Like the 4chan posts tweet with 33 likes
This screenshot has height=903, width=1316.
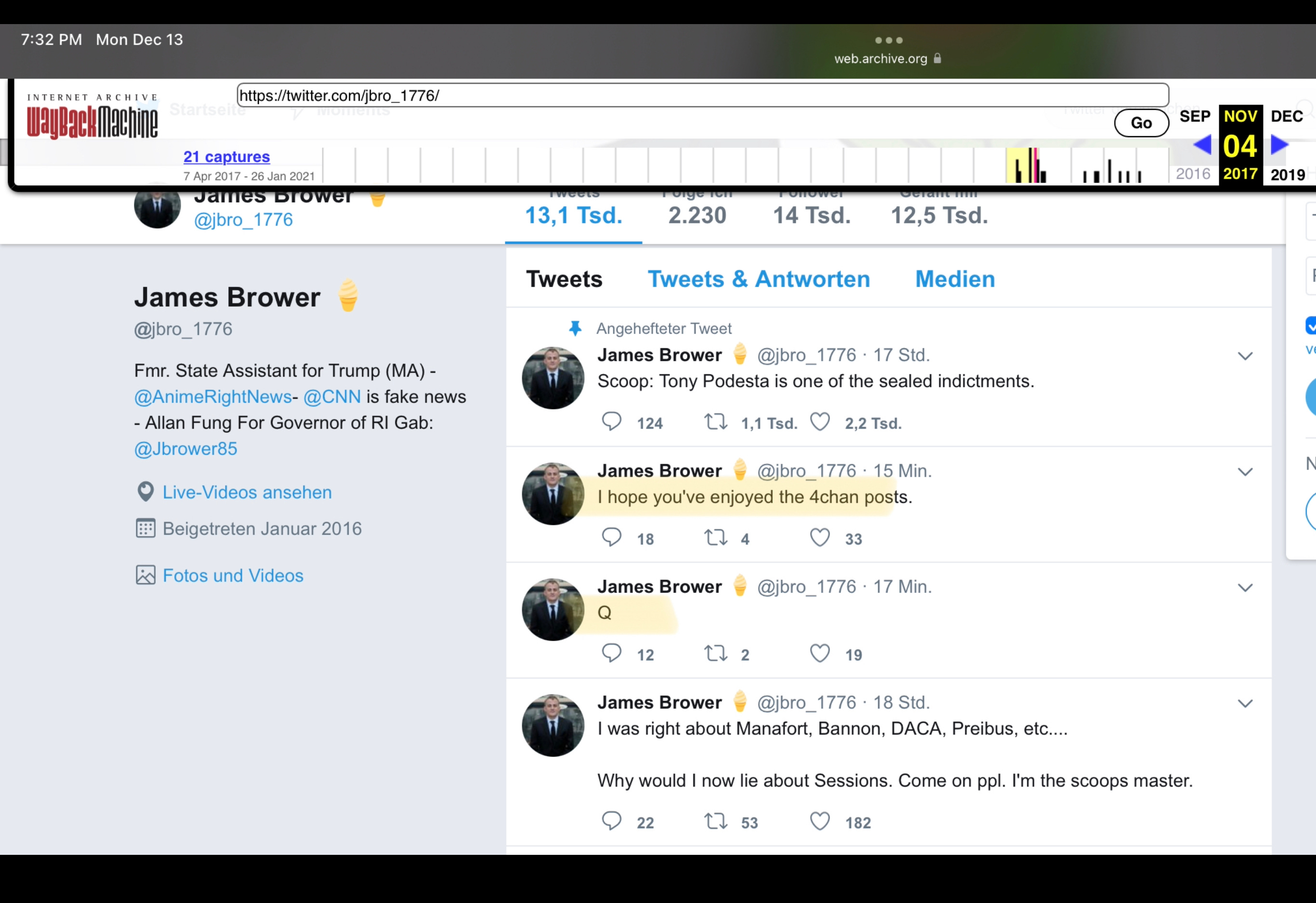point(820,537)
